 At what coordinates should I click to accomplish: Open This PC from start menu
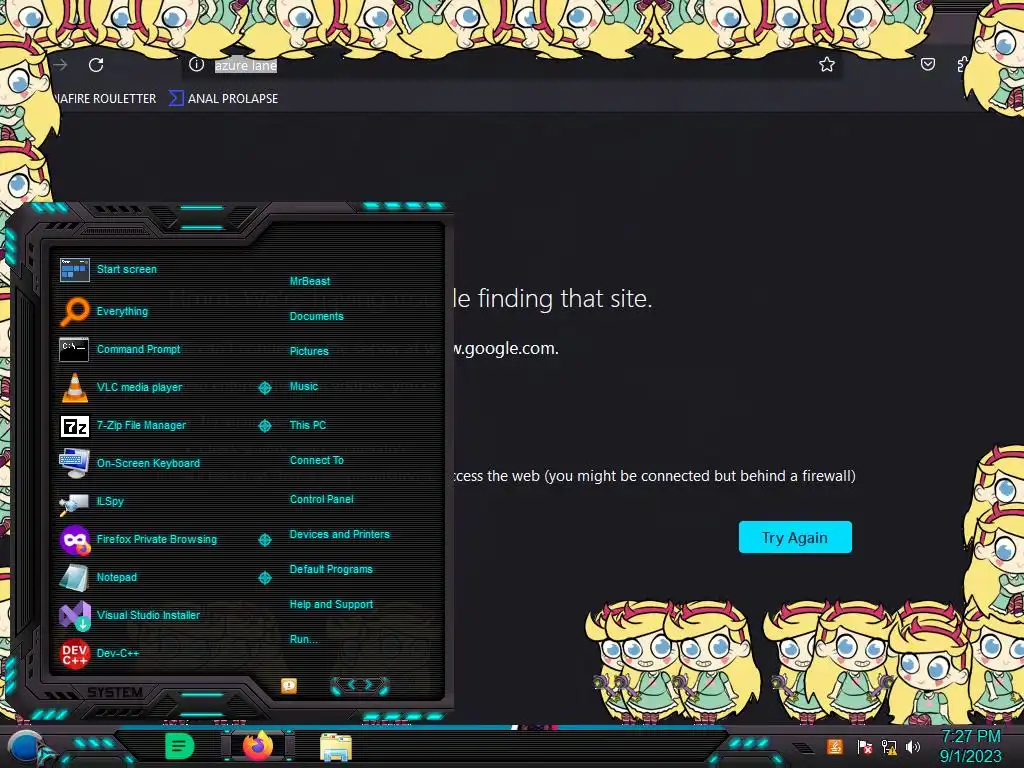[308, 425]
